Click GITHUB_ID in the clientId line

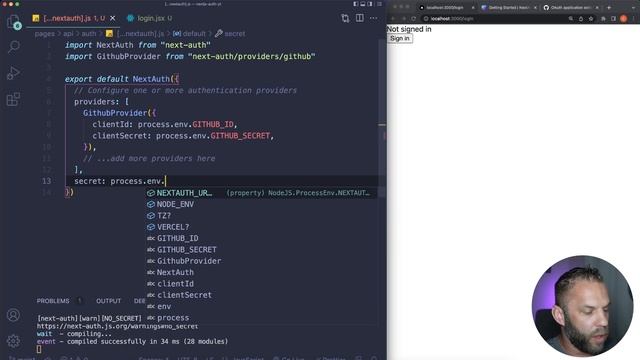[x=213, y=124]
